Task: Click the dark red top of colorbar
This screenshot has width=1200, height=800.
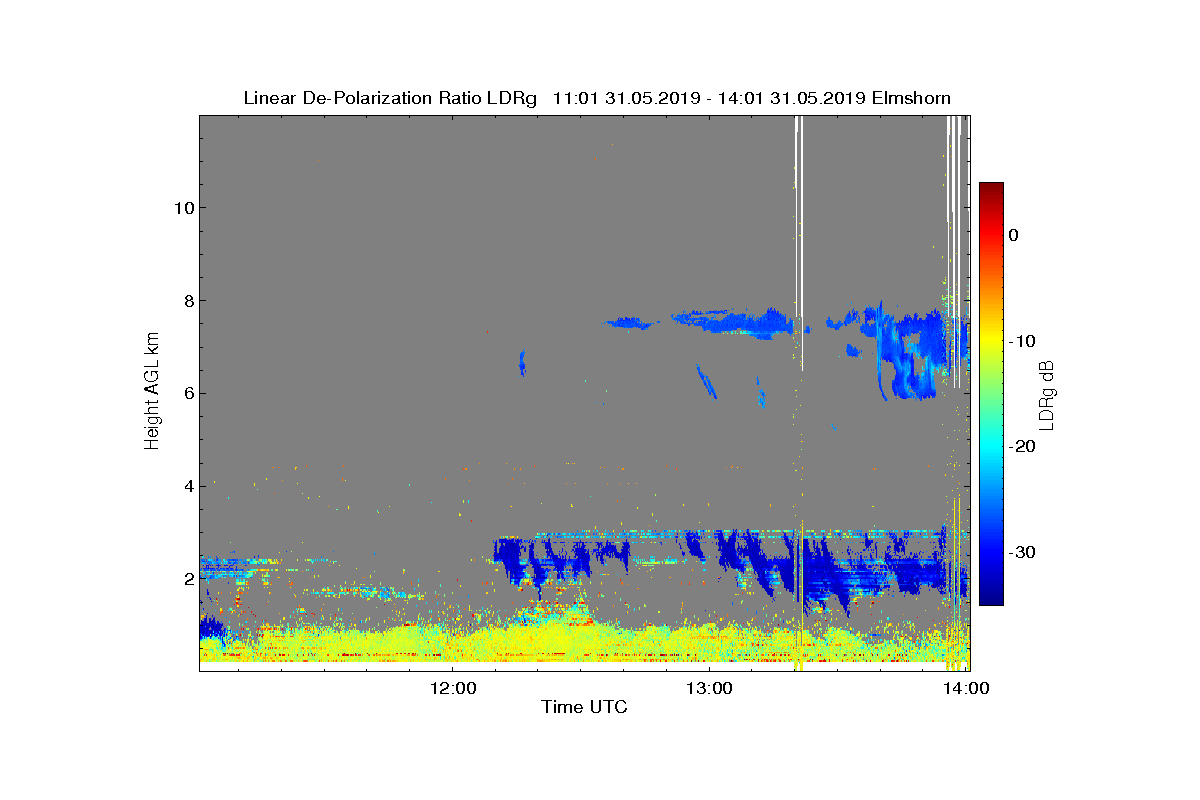Action: coord(991,188)
